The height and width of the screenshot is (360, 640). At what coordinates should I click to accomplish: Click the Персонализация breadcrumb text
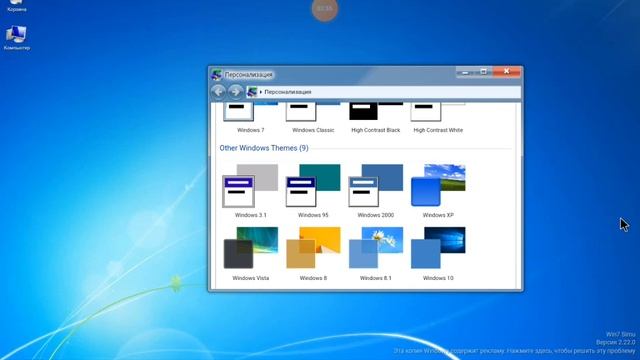(x=288, y=92)
